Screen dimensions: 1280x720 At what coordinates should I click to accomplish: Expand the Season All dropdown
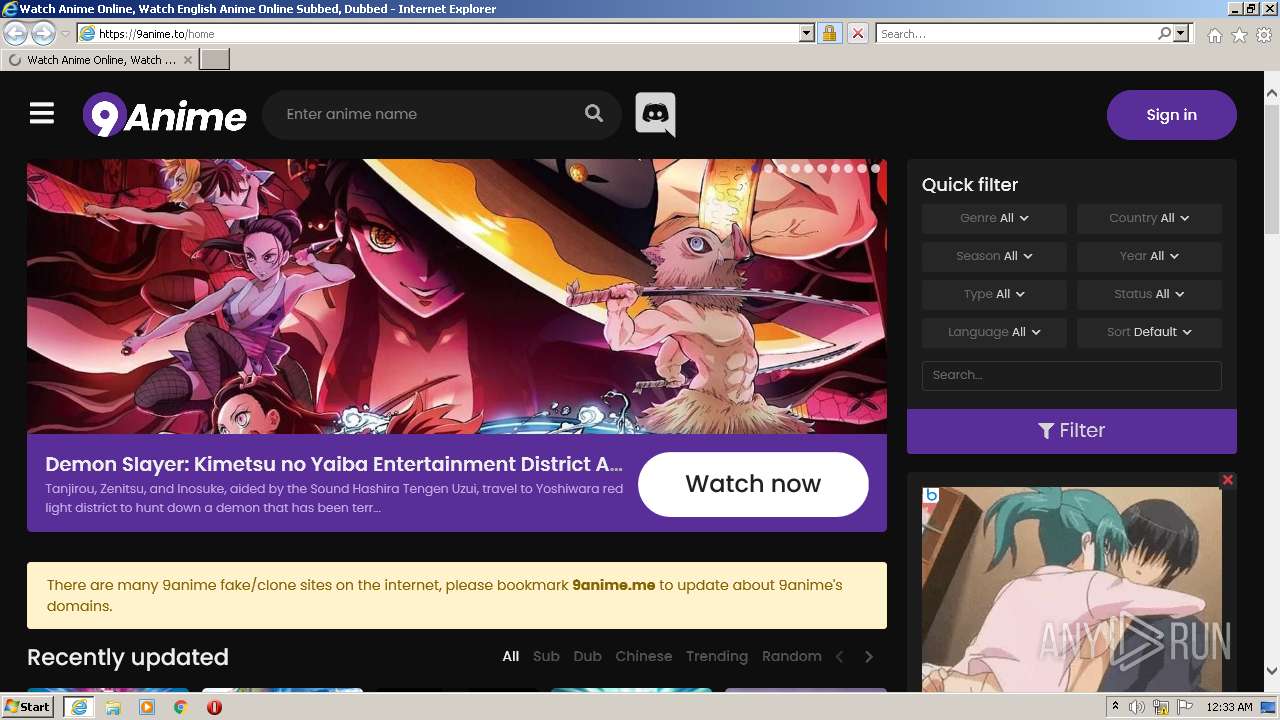[994, 256]
